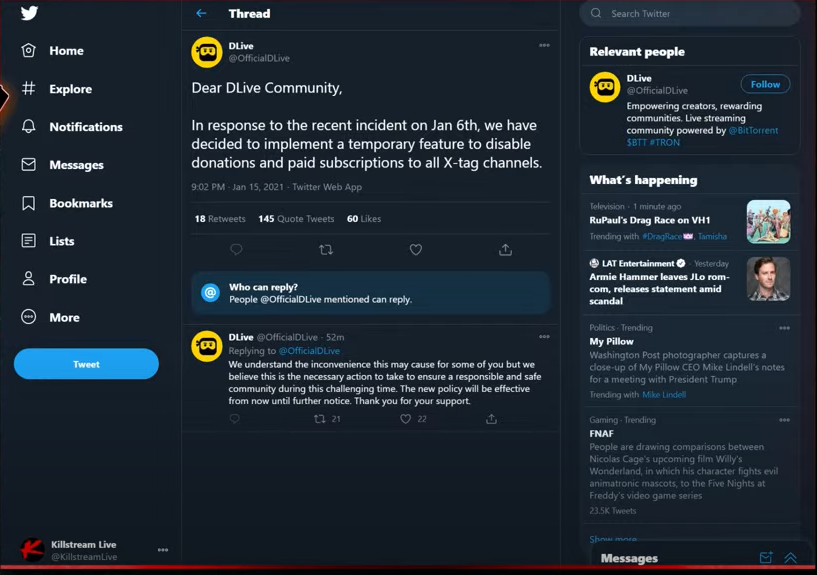Open the 145 Quote Tweets link
The image size is (817, 575).
coord(296,219)
